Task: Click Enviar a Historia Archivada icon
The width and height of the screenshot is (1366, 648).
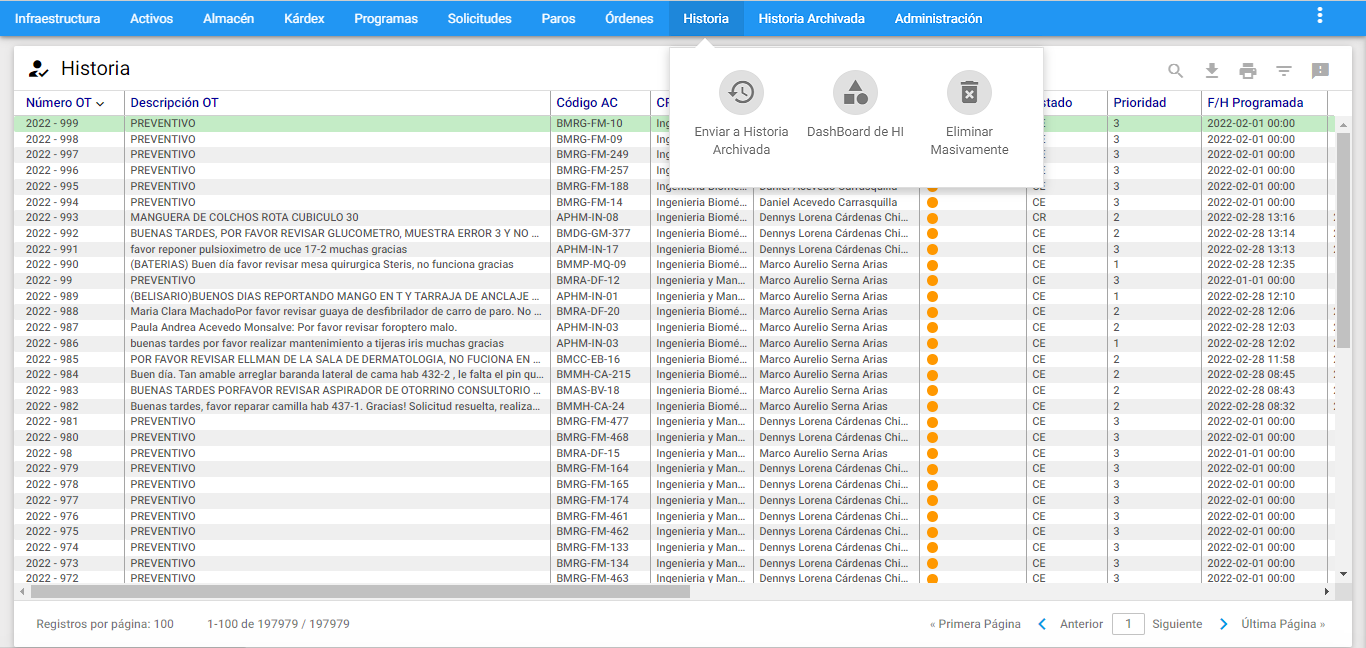Action: (741, 92)
